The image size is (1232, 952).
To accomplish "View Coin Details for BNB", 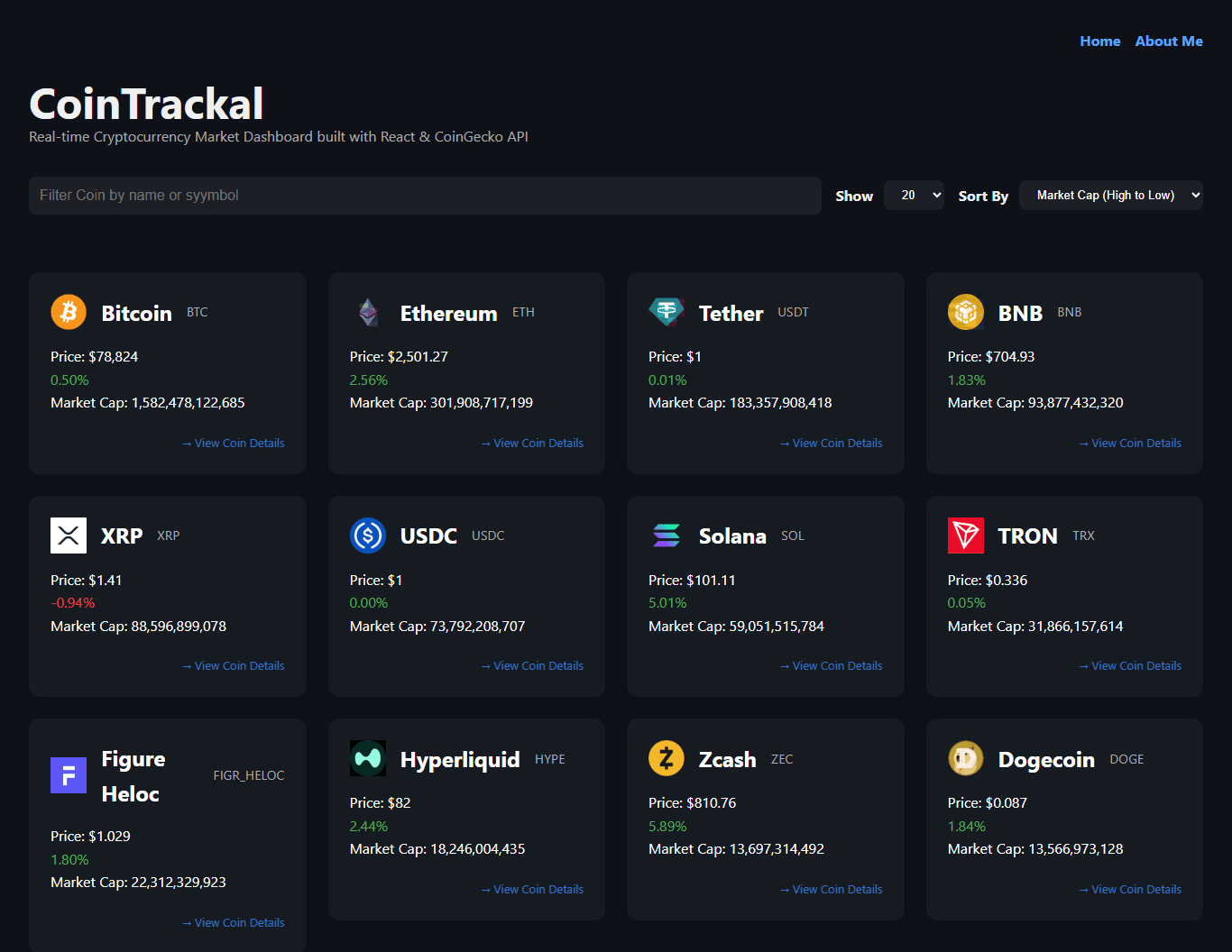I will pyautogui.click(x=1130, y=444).
